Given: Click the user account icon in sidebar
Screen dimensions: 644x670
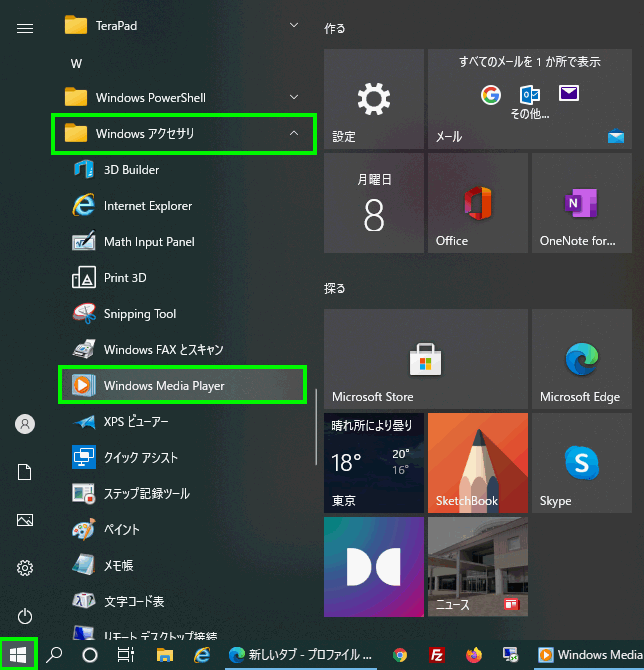Looking at the screenshot, I should [x=25, y=424].
